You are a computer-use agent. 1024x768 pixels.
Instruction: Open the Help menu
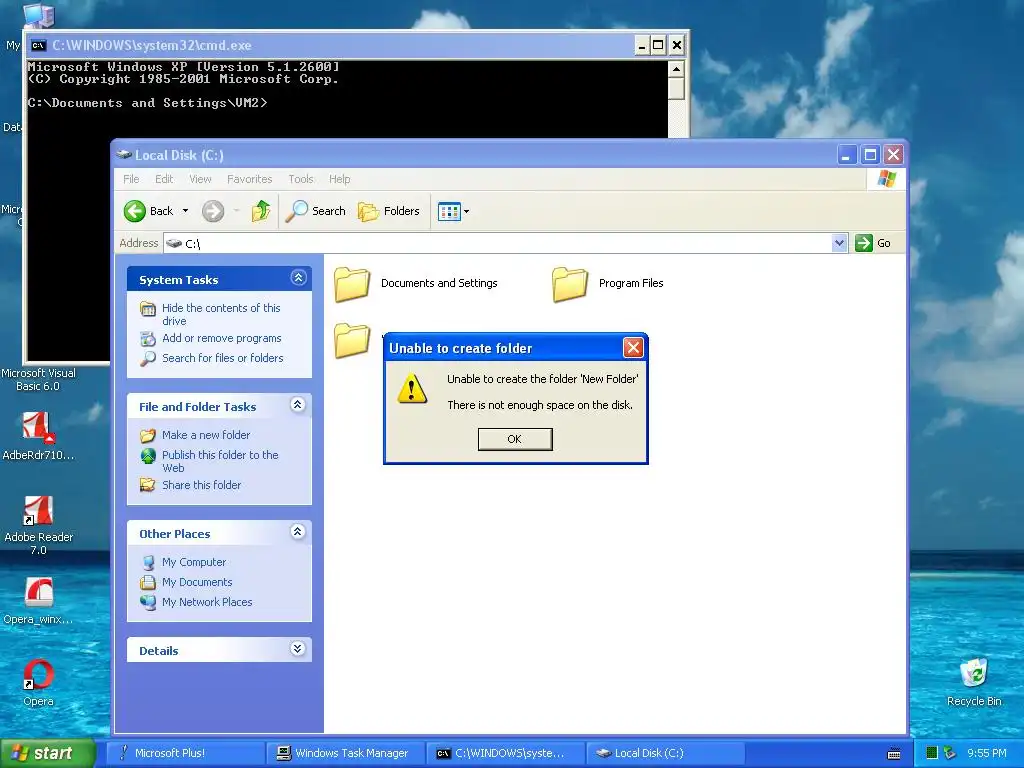340,179
